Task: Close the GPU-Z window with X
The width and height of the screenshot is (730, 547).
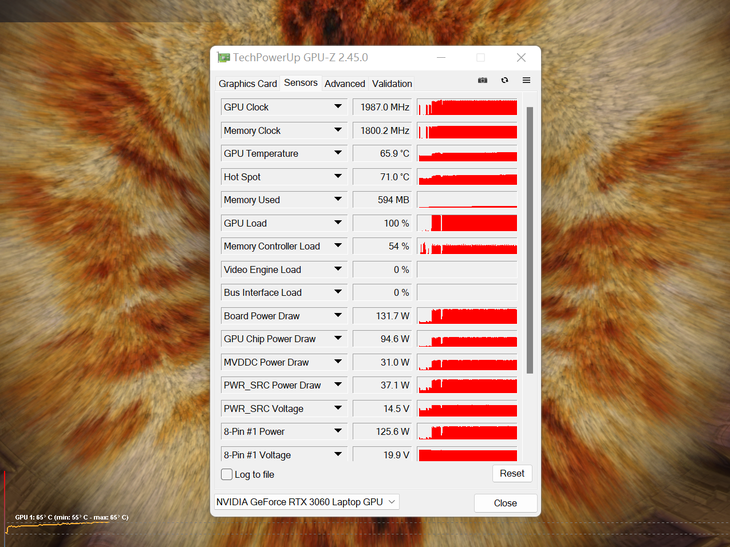Action: pyautogui.click(x=521, y=58)
